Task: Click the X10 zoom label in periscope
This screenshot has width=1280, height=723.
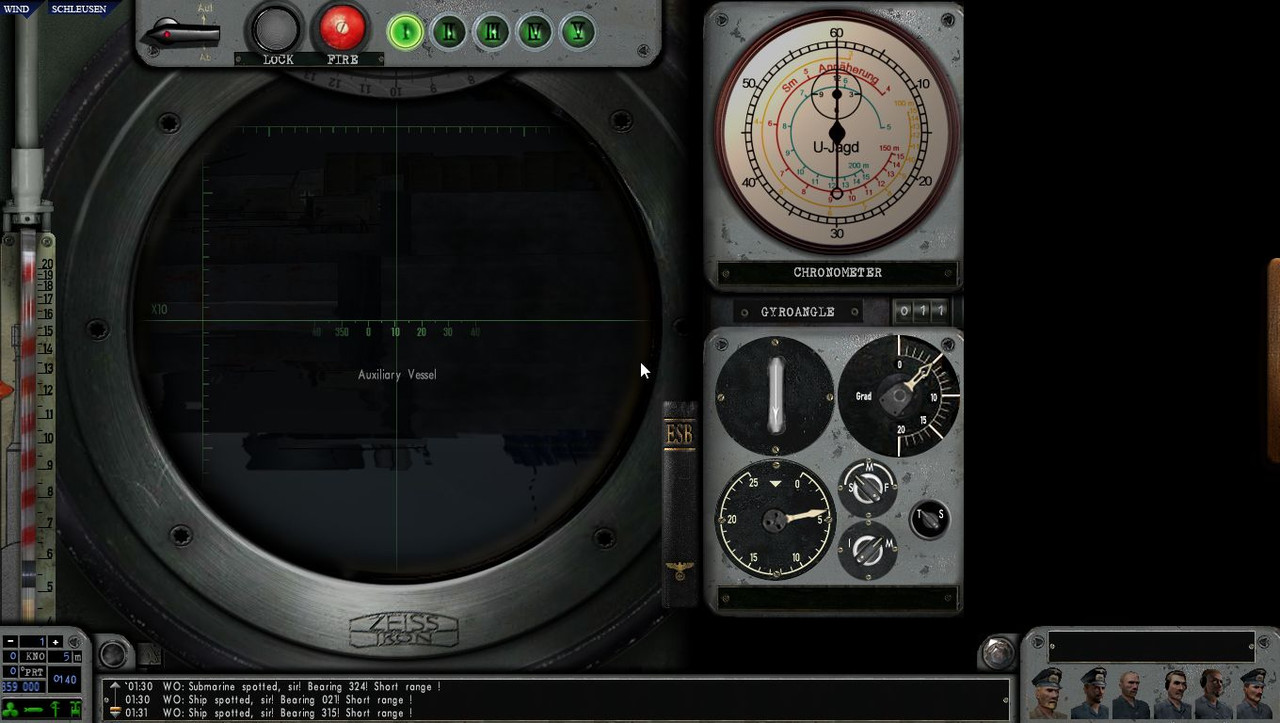Action: coord(159,310)
